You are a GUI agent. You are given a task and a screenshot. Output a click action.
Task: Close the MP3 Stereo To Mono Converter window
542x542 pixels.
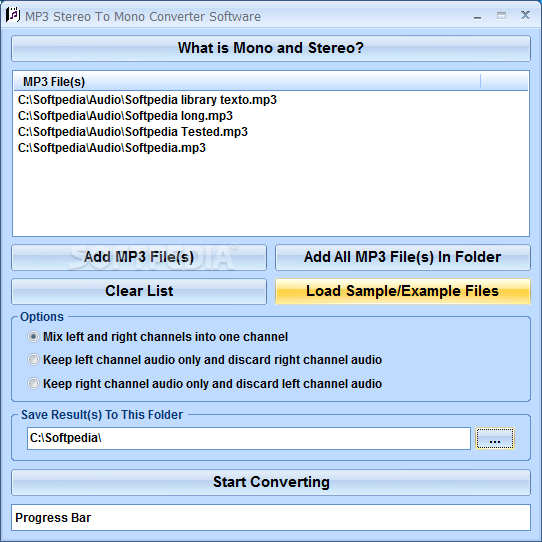525,15
